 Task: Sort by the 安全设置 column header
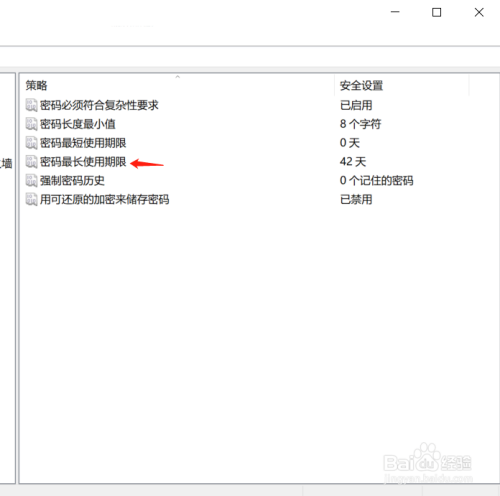402,86
